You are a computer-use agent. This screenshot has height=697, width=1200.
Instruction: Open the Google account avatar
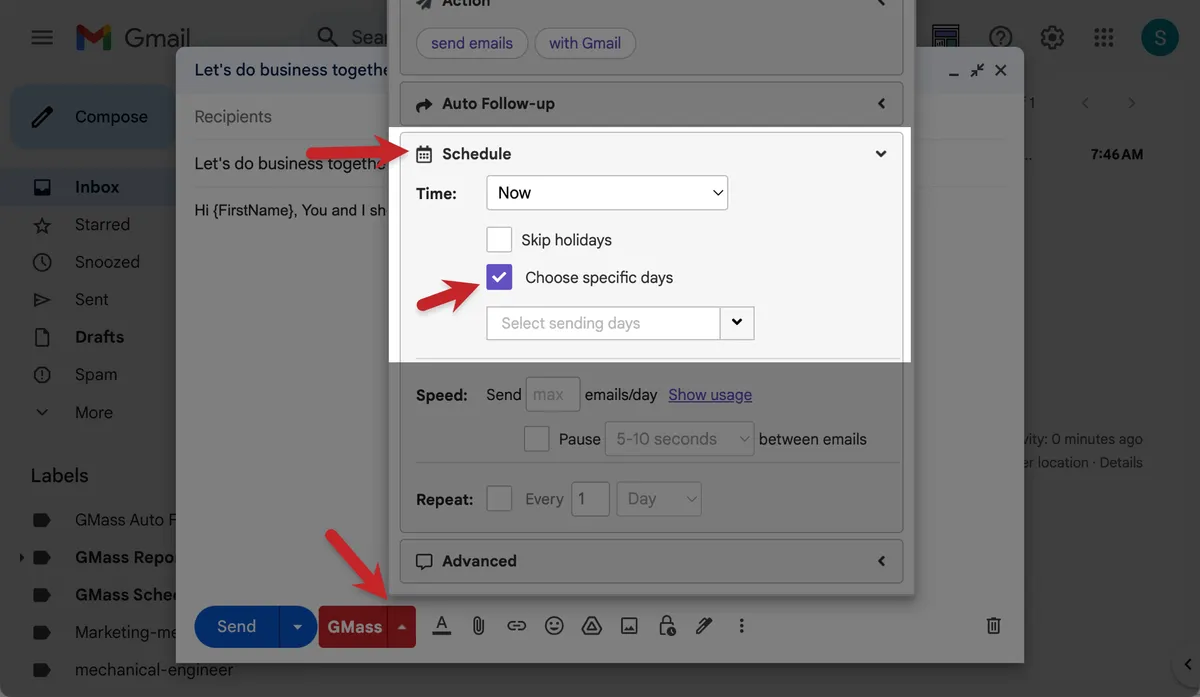pyautogui.click(x=1160, y=38)
